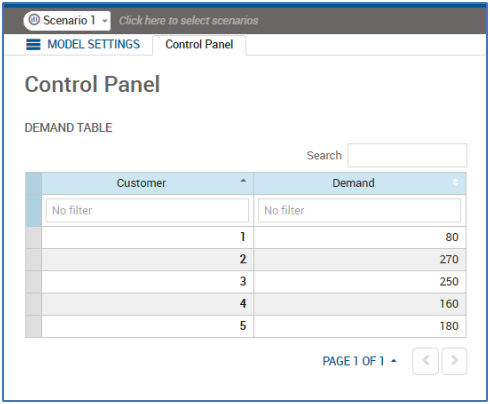Select demand cell showing 270
Image resolution: width=490 pixels, height=404 pixels.
(x=360, y=259)
